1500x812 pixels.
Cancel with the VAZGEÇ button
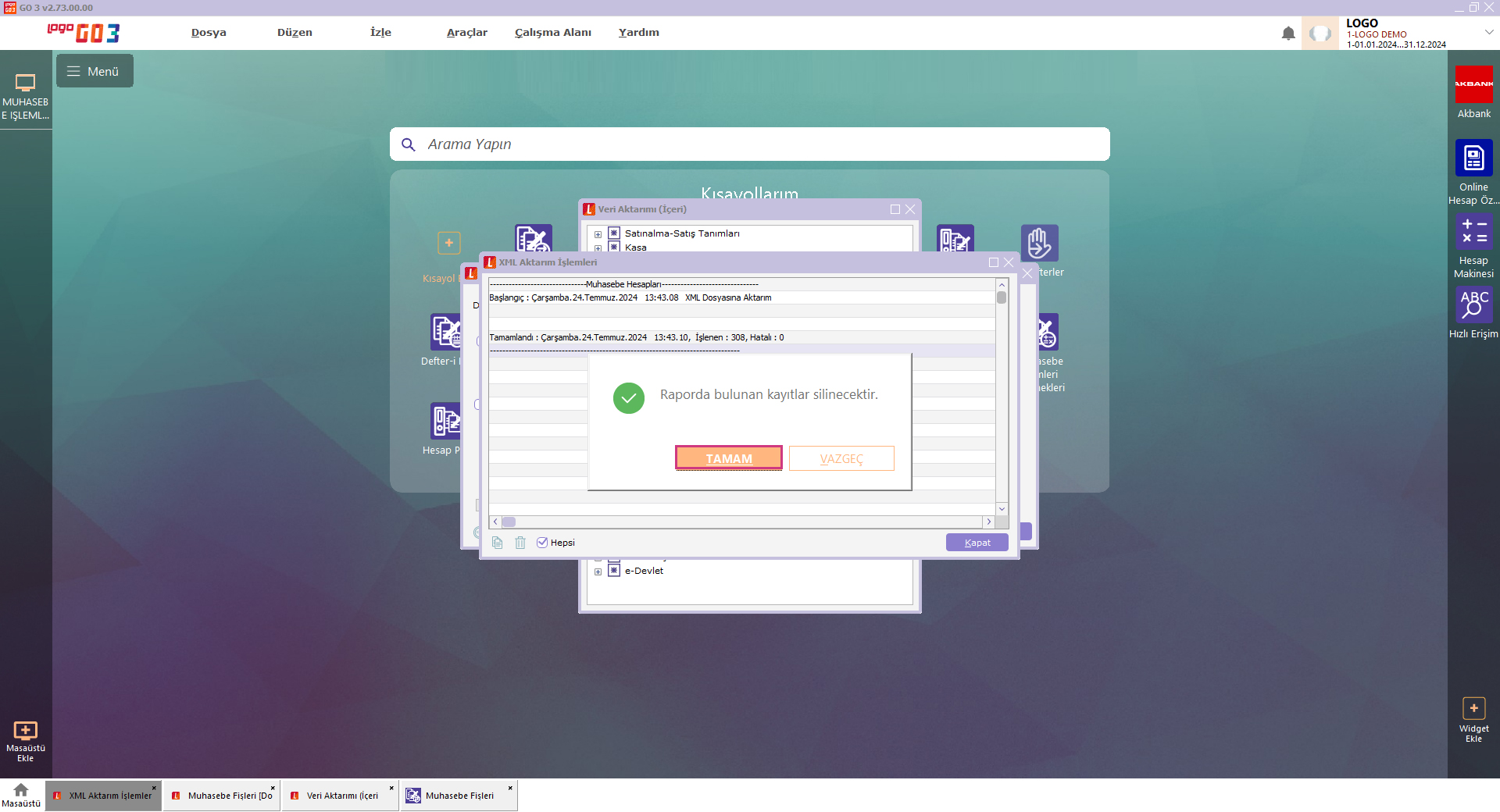pyautogui.click(x=841, y=458)
